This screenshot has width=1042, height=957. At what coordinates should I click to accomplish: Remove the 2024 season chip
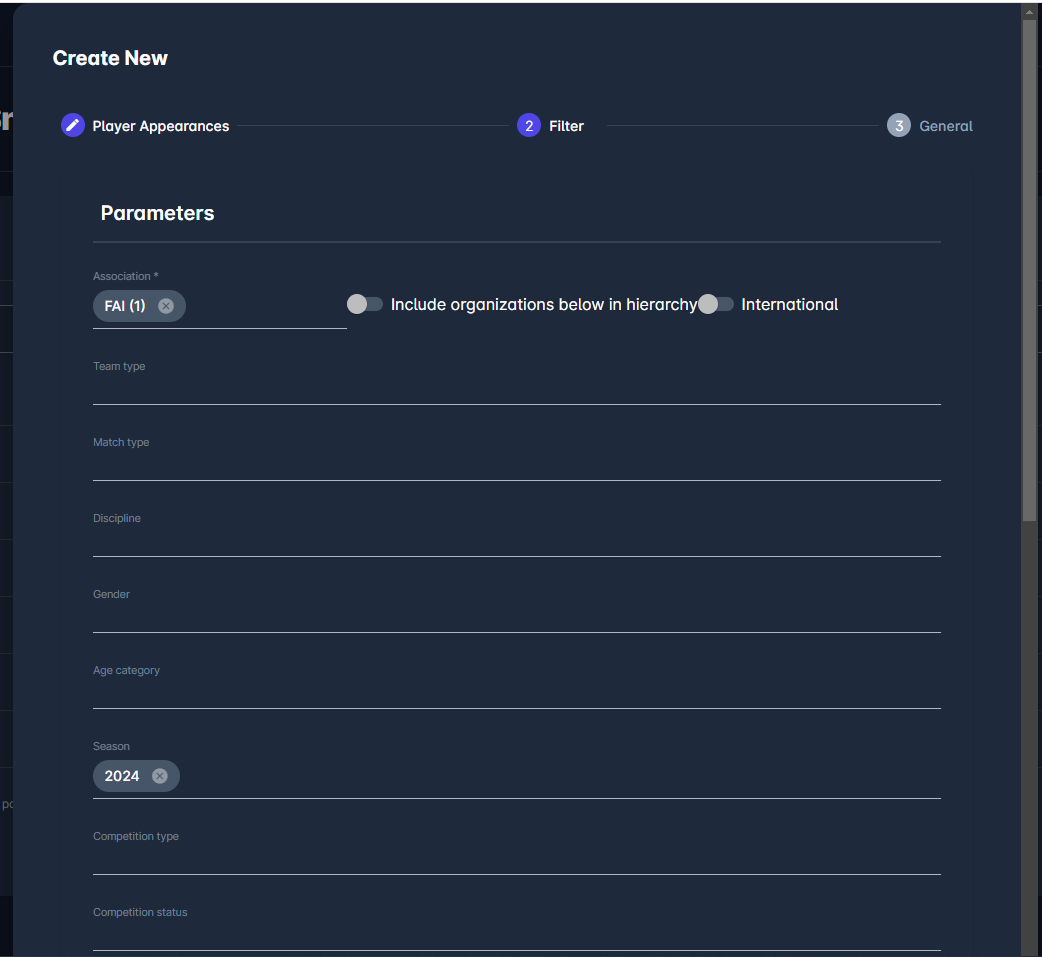click(160, 776)
